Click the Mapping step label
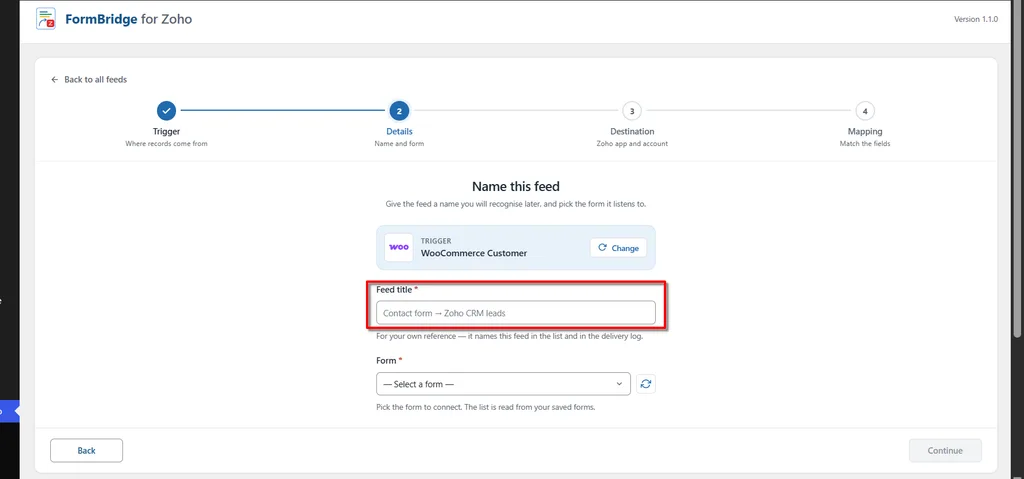1024x479 pixels. [x=865, y=131]
